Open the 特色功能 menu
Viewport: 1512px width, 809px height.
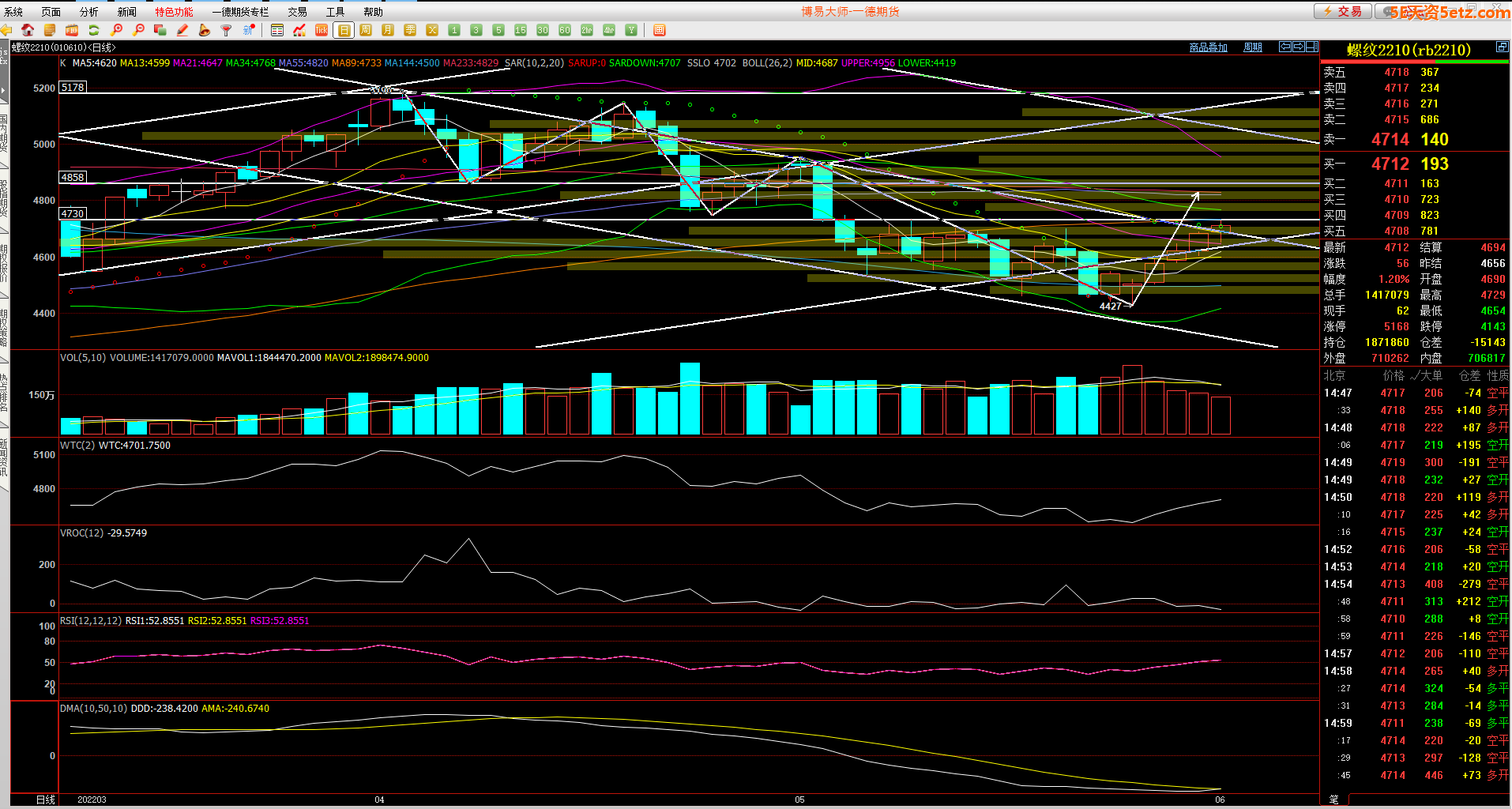[174, 12]
